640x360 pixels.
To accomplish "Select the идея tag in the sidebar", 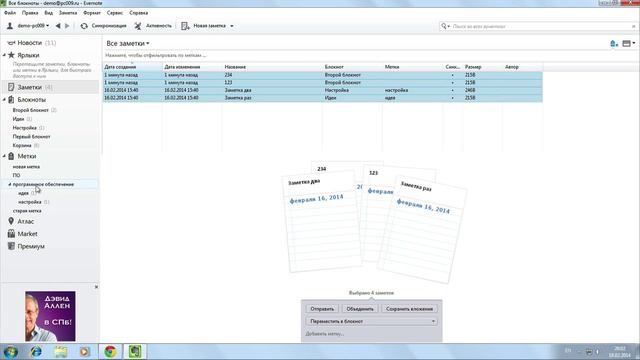I will [23, 193].
